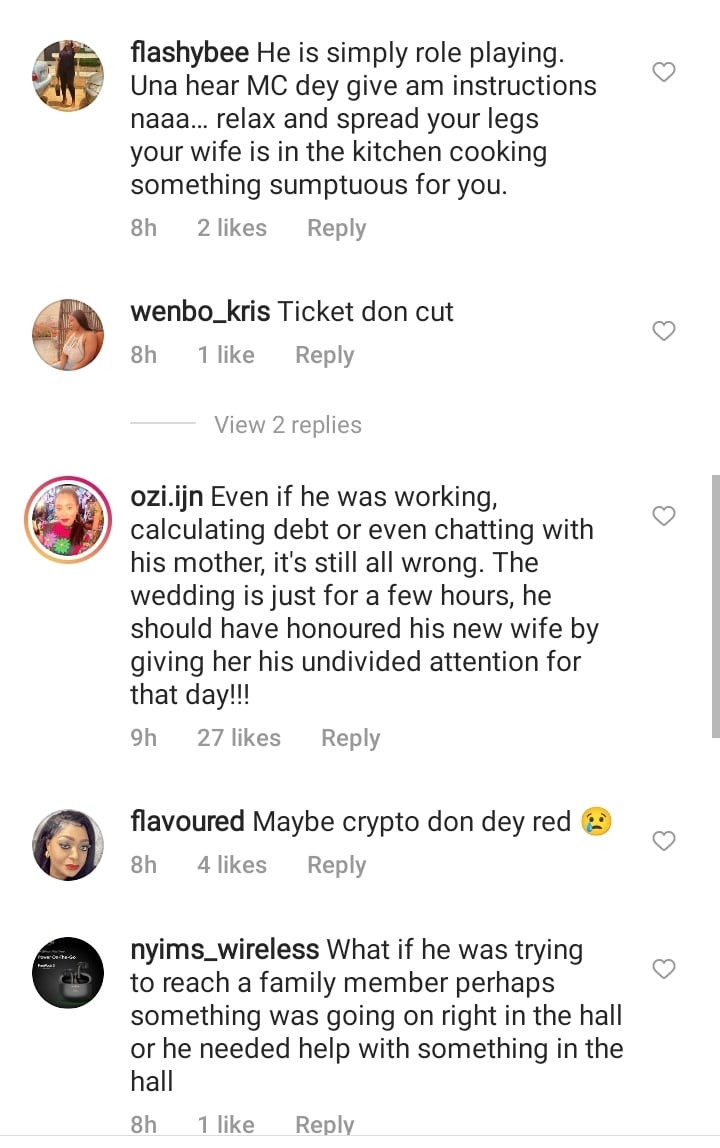Open nyims_wireless's profile avatar
Image resolution: width=720 pixels, height=1148 pixels.
pyautogui.click(x=69, y=972)
